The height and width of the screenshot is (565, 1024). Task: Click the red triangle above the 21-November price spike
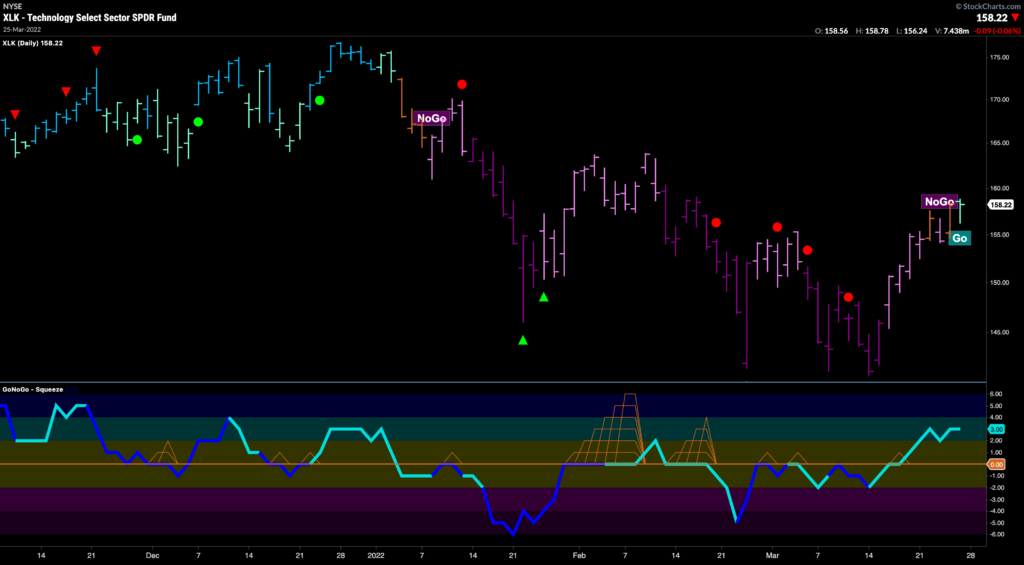(97, 51)
